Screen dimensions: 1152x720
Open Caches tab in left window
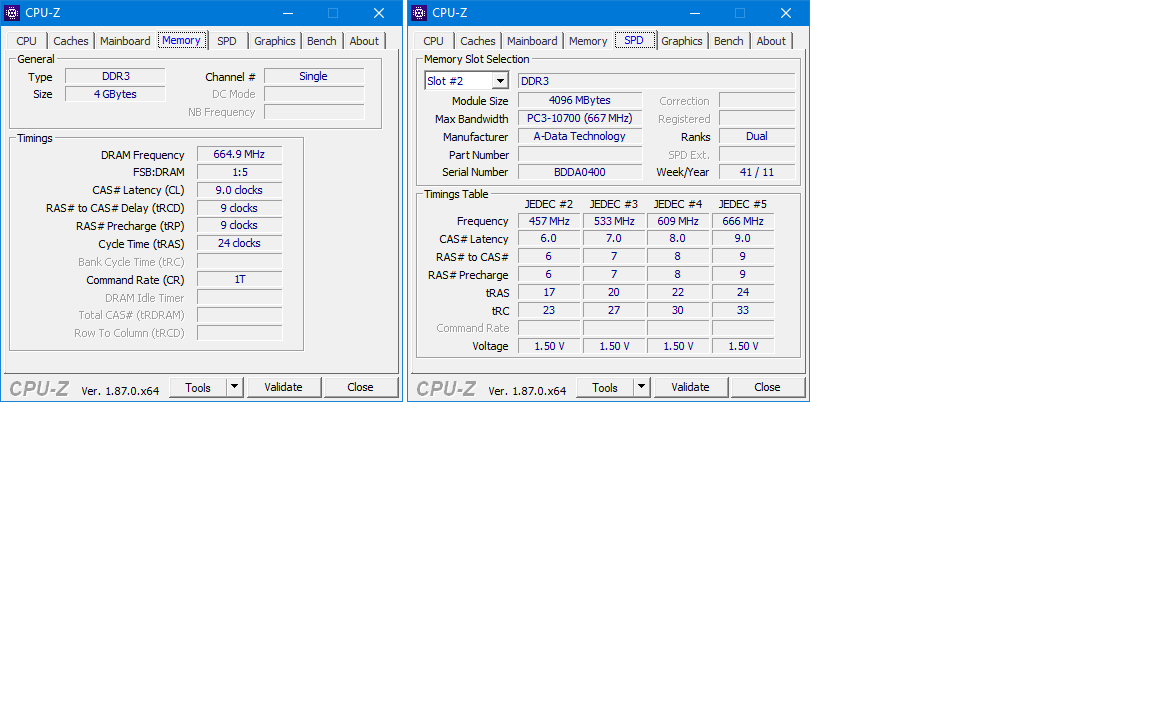(71, 41)
